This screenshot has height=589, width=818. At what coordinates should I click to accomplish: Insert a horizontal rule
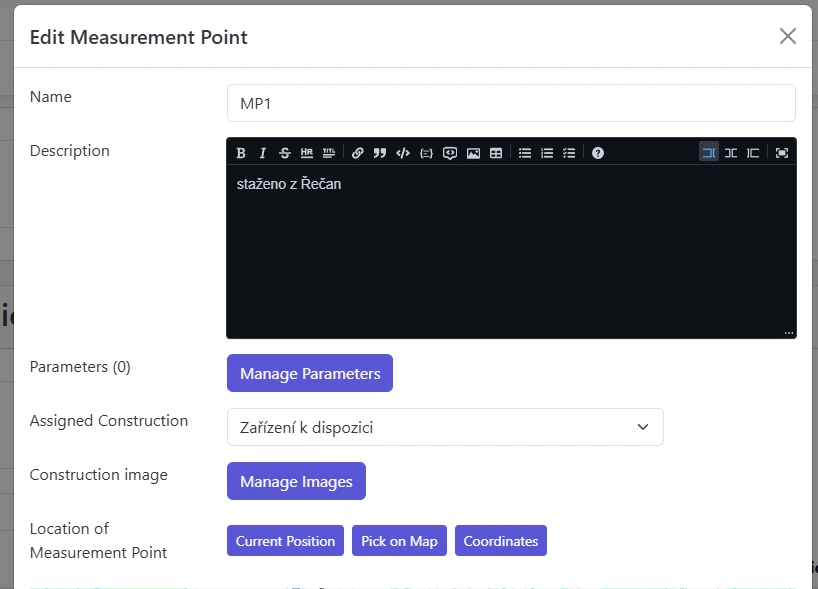[306, 152]
